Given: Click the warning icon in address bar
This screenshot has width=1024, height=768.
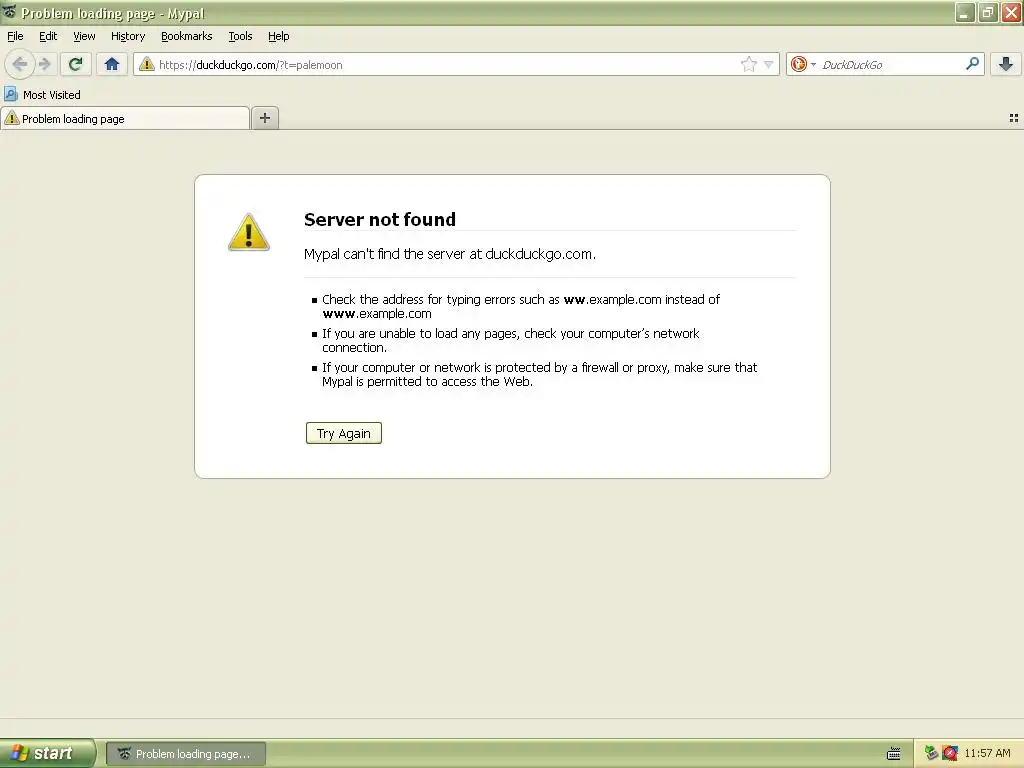Looking at the screenshot, I should [x=147, y=64].
